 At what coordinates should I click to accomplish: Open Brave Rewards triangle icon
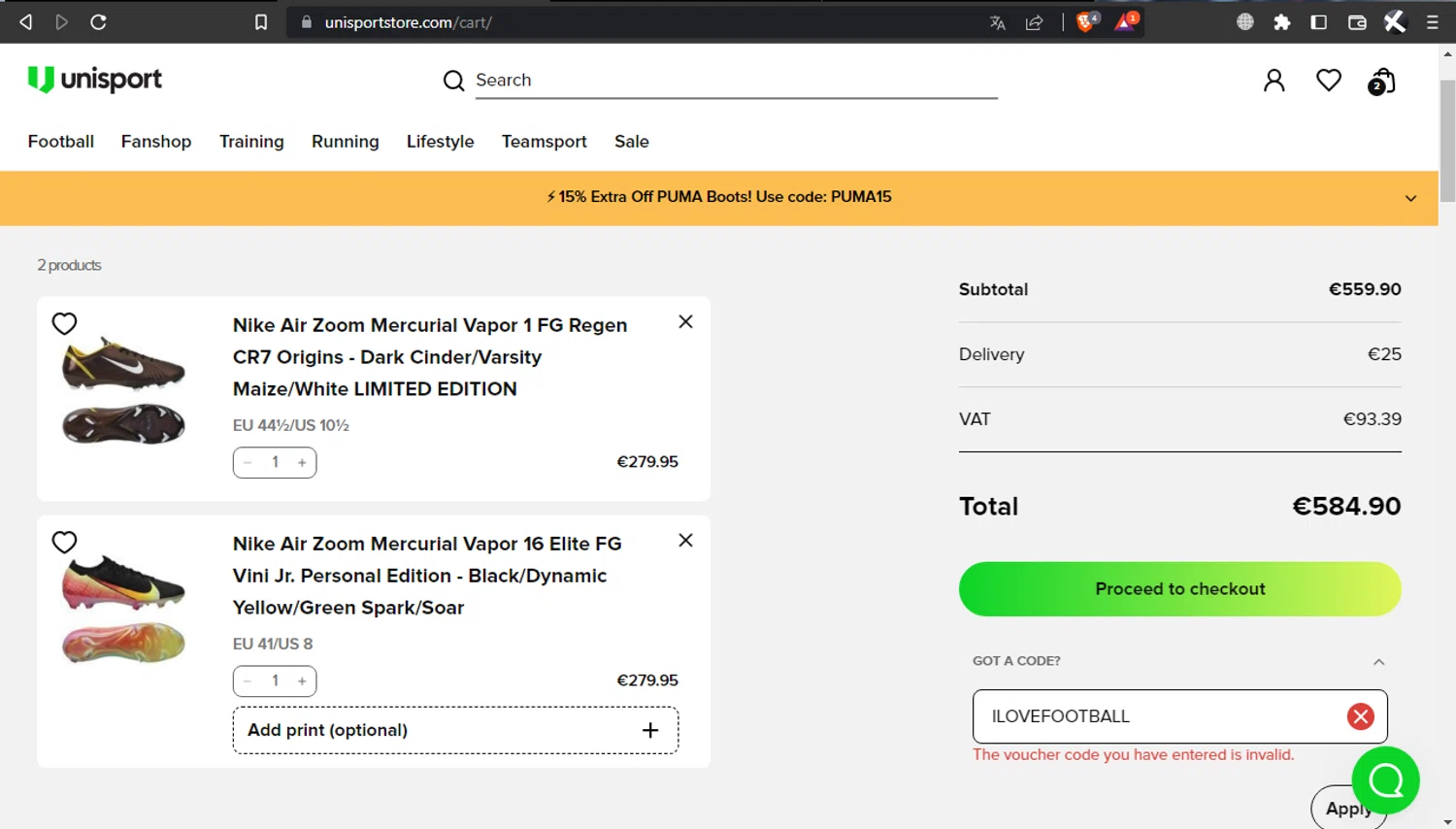(1126, 21)
